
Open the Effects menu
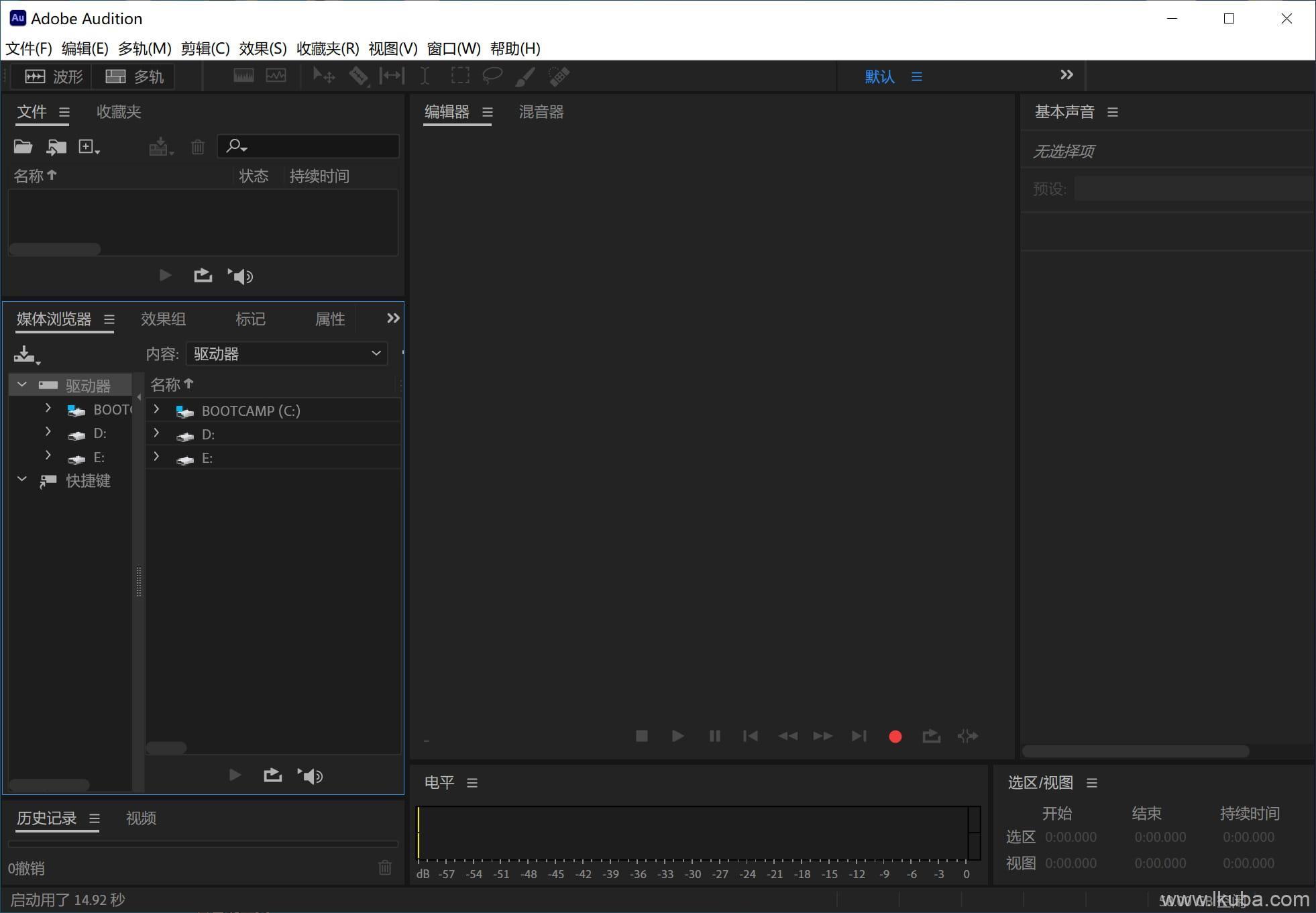(262, 48)
